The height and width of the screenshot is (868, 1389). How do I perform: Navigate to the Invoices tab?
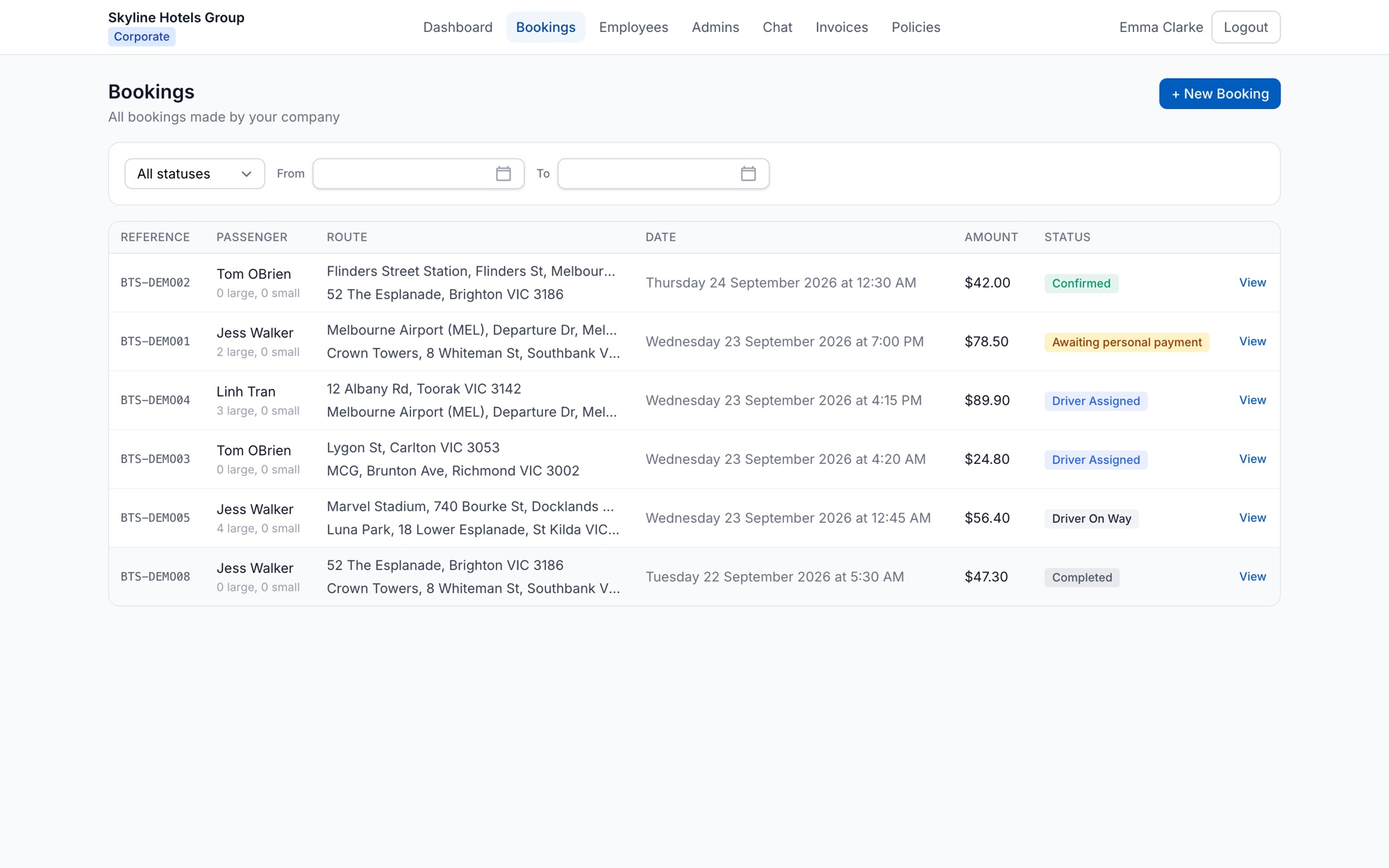(x=842, y=27)
